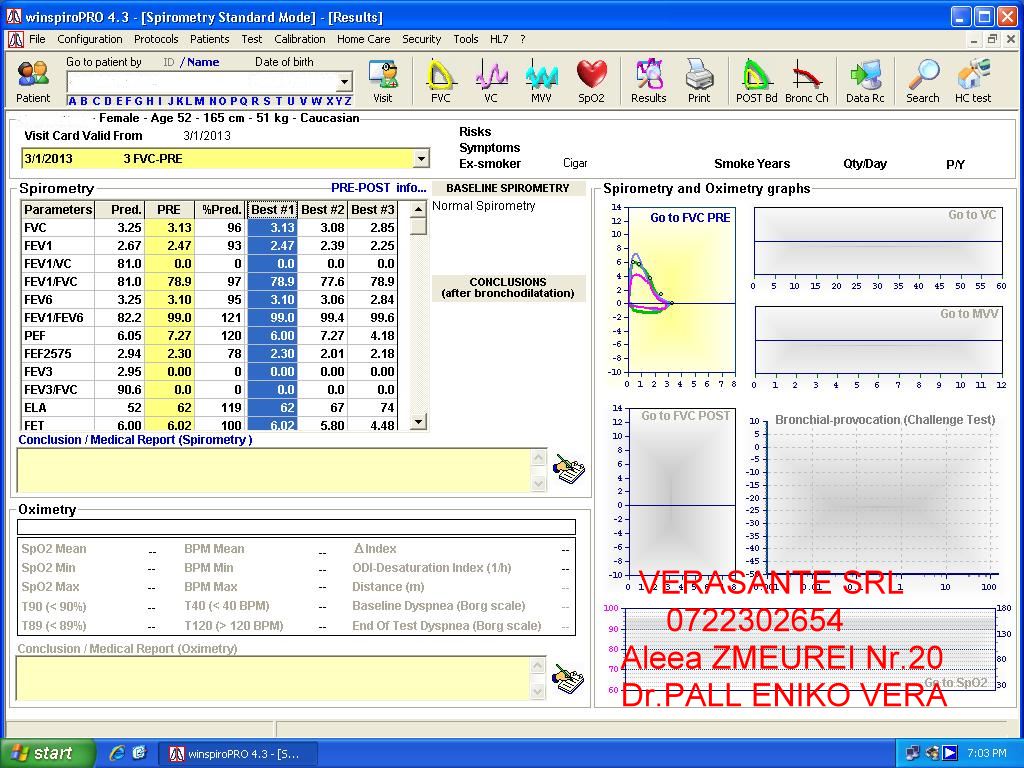Image resolution: width=1024 pixels, height=768 pixels.
Task: Select the Best #1 column header
Action: click(272, 210)
